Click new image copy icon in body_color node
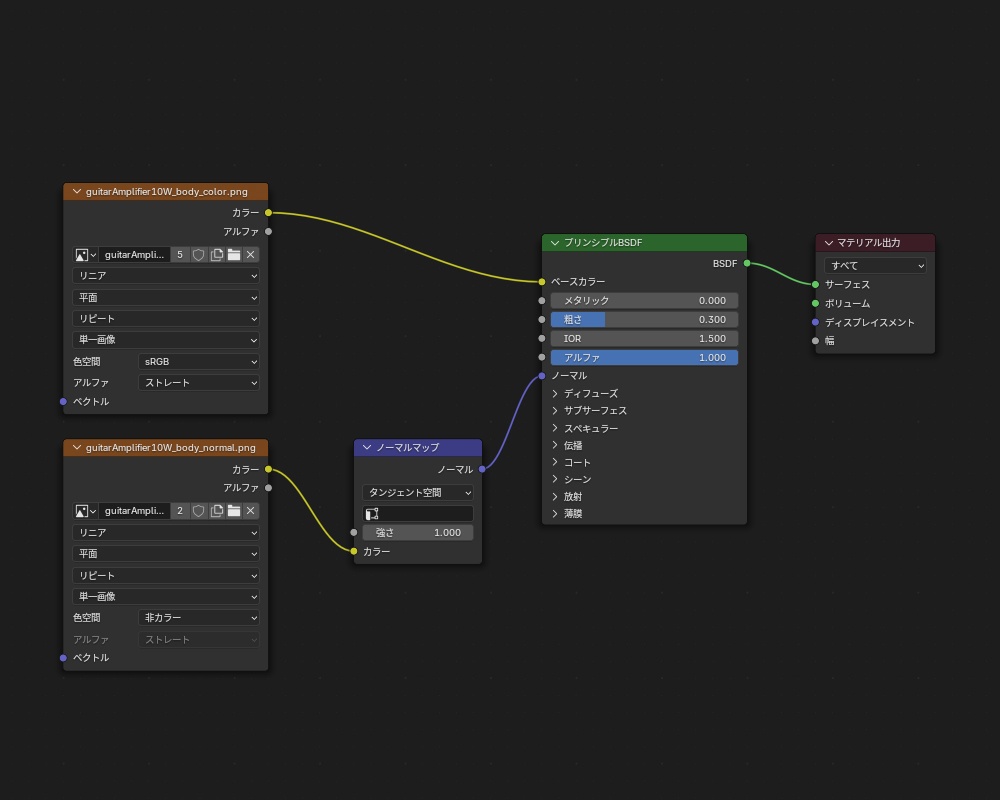The width and height of the screenshot is (1000, 800). pyautogui.click(x=217, y=255)
